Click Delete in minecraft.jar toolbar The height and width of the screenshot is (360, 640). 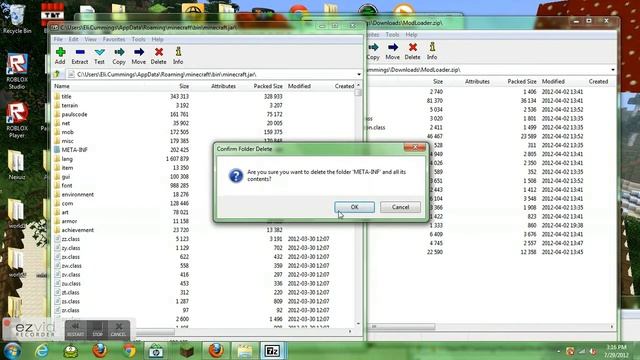point(158,56)
